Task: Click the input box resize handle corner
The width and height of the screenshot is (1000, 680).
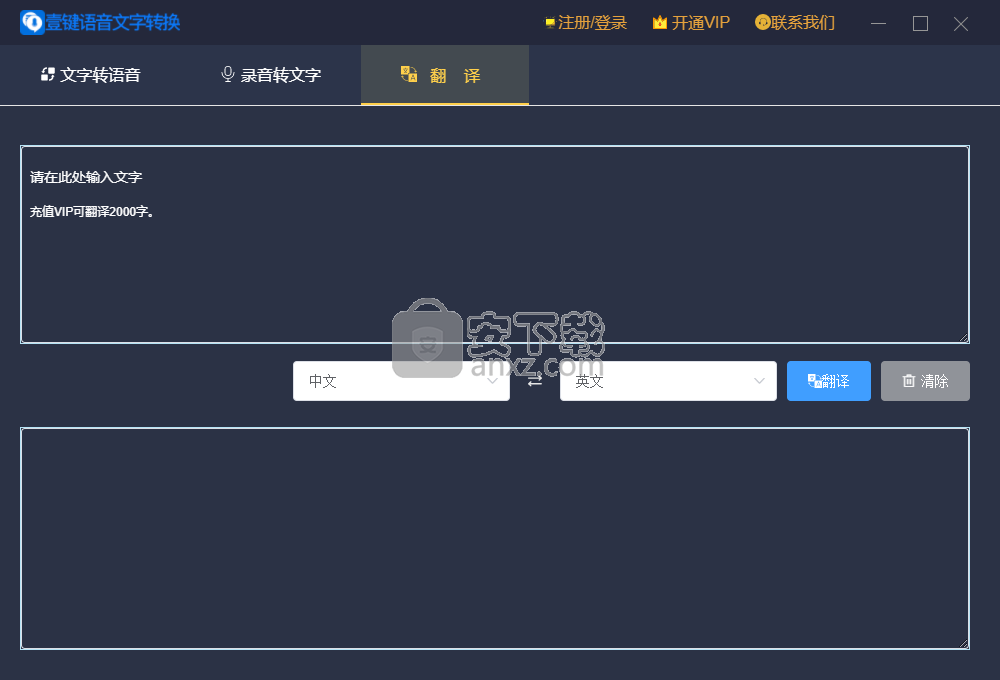Action: [x=964, y=338]
